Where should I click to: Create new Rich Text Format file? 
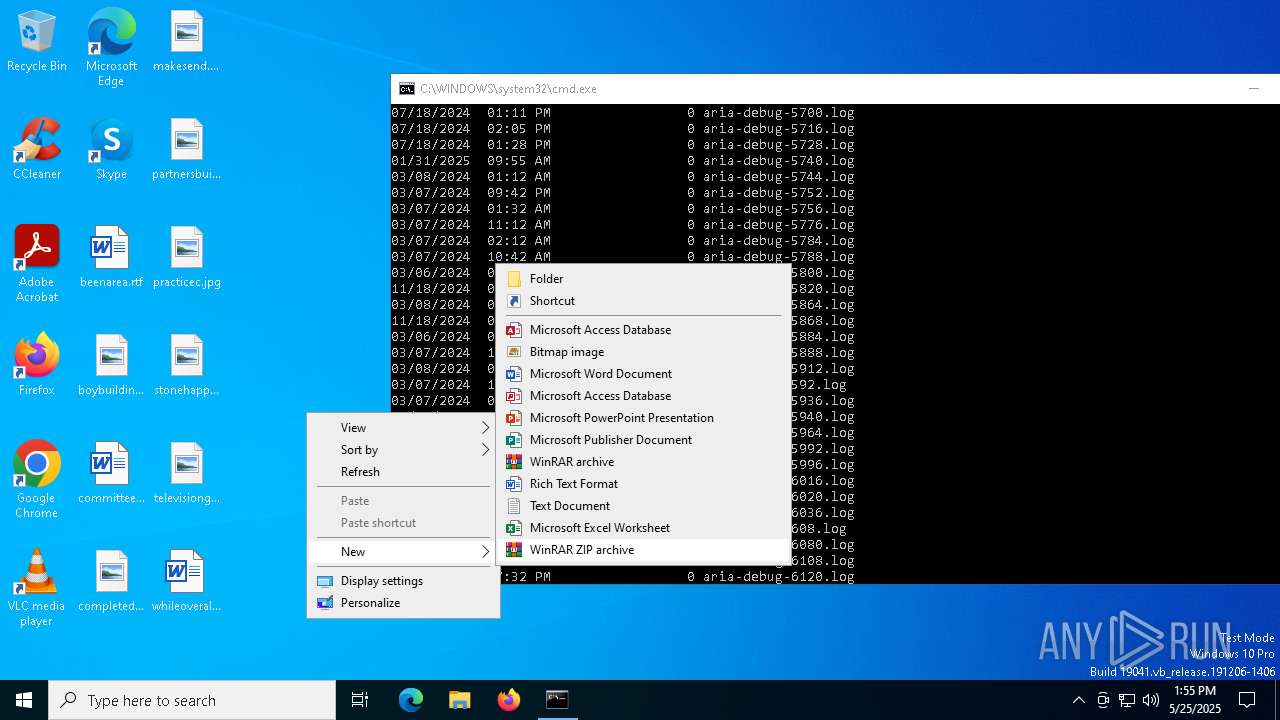(x=644, y=484)
